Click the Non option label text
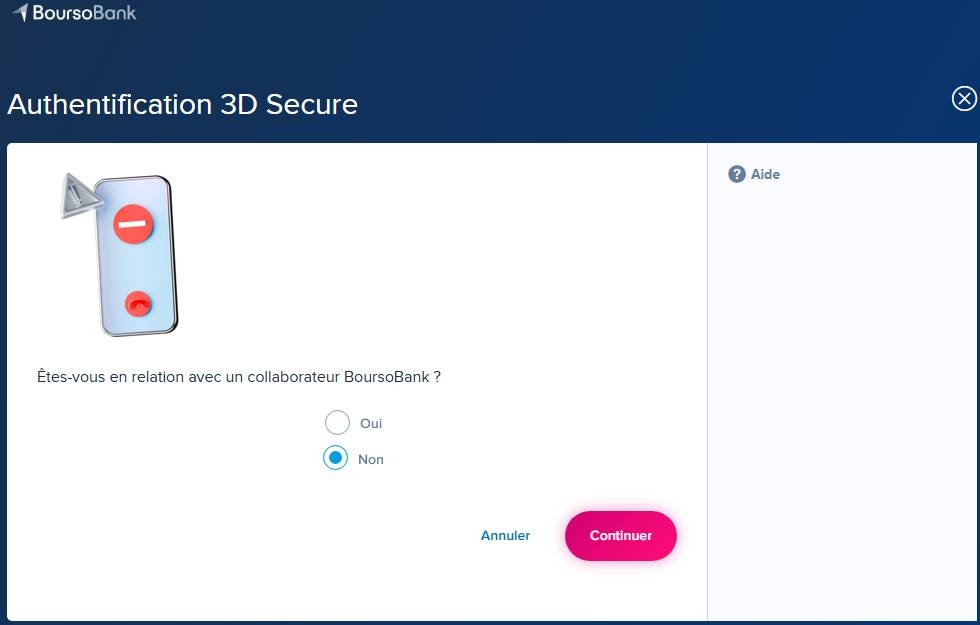This screenshot has width=980, height=625. [371, 459]
